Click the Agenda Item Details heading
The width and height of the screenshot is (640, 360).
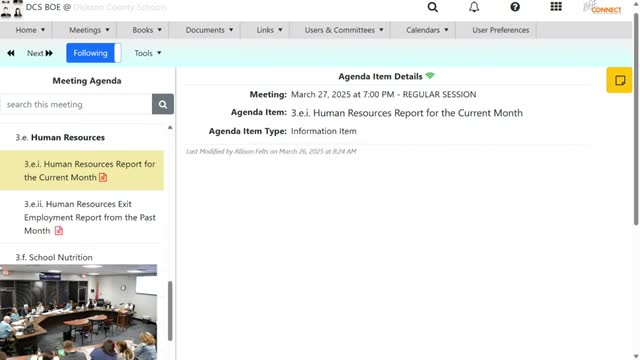coord(380,76)
